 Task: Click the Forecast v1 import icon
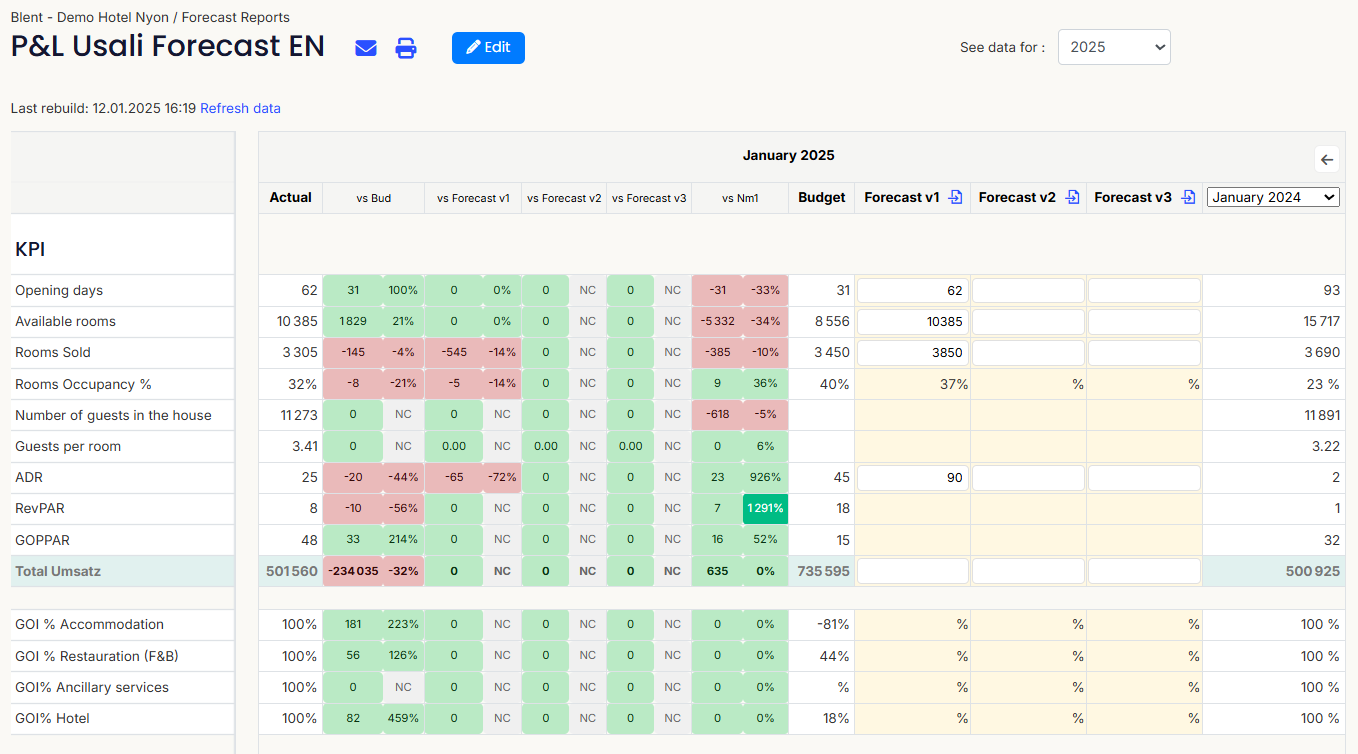pos(955,198)
